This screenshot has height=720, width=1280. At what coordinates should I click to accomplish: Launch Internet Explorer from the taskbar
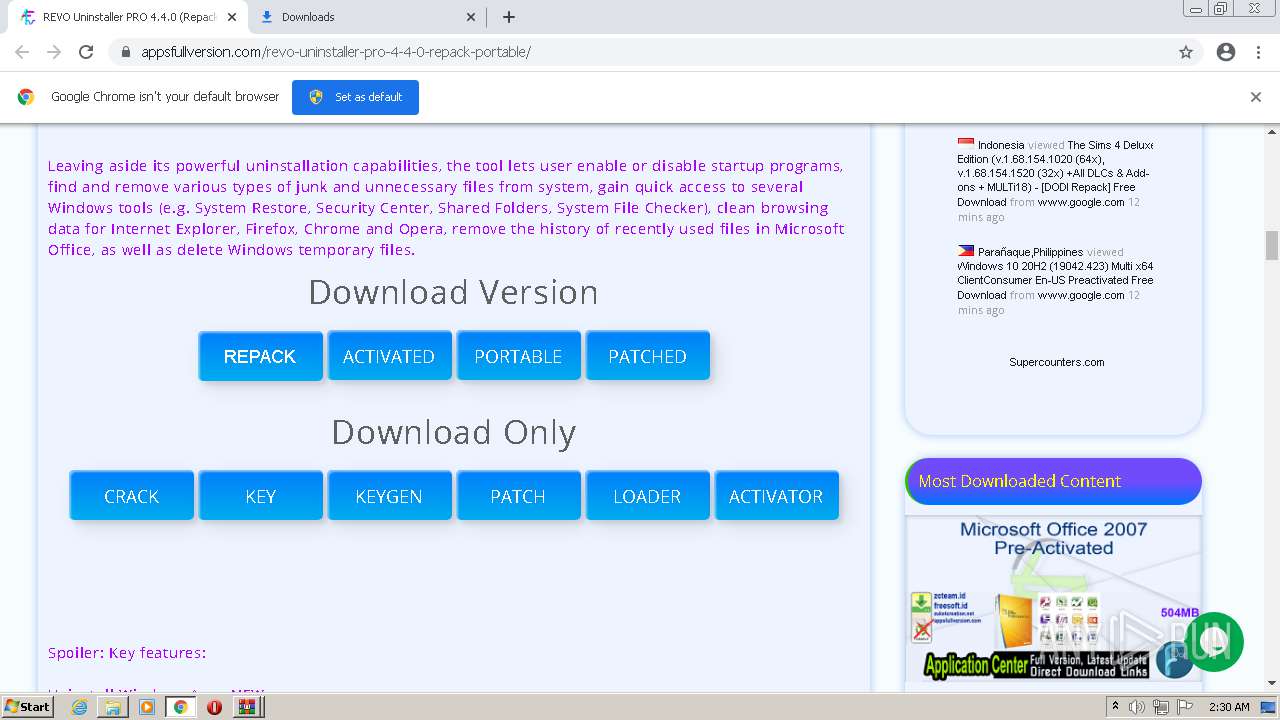click(x=80, y=707)
